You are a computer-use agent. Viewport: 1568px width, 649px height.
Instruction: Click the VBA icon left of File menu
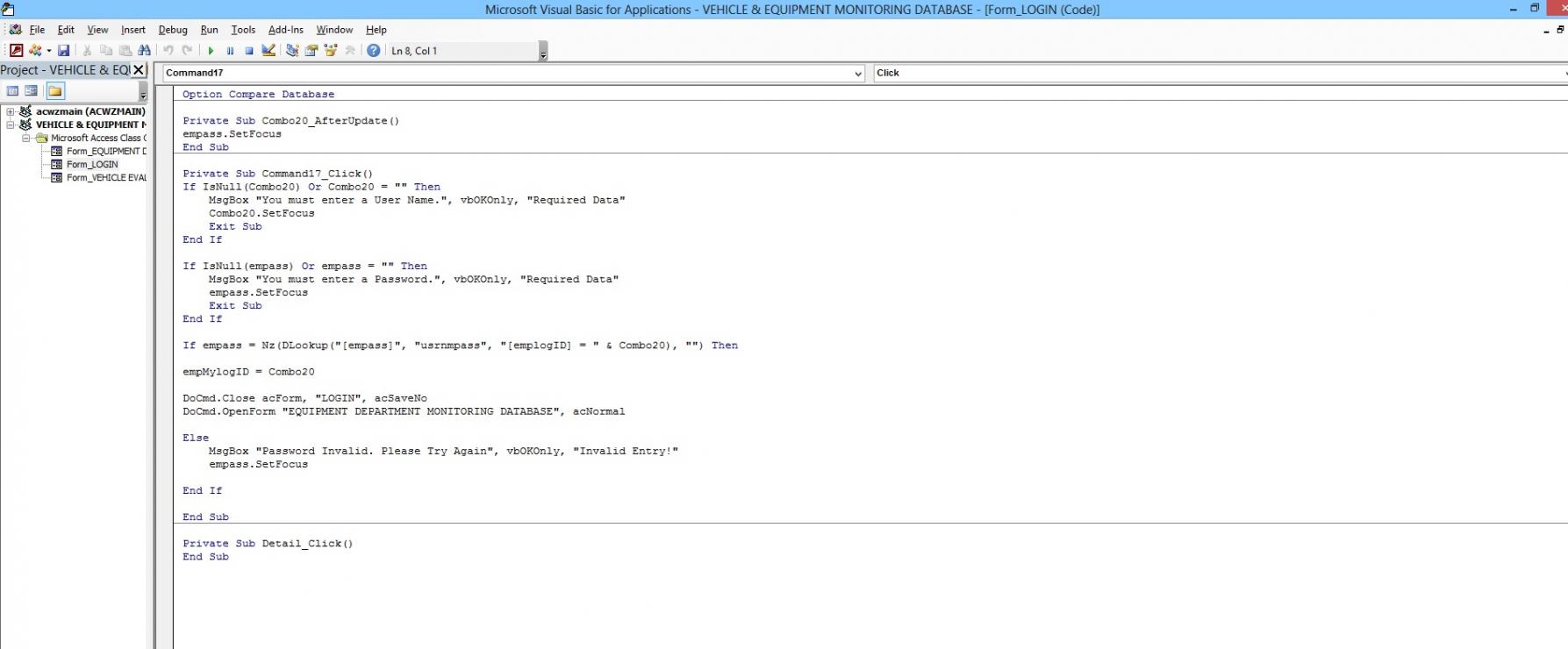(15, 30)
